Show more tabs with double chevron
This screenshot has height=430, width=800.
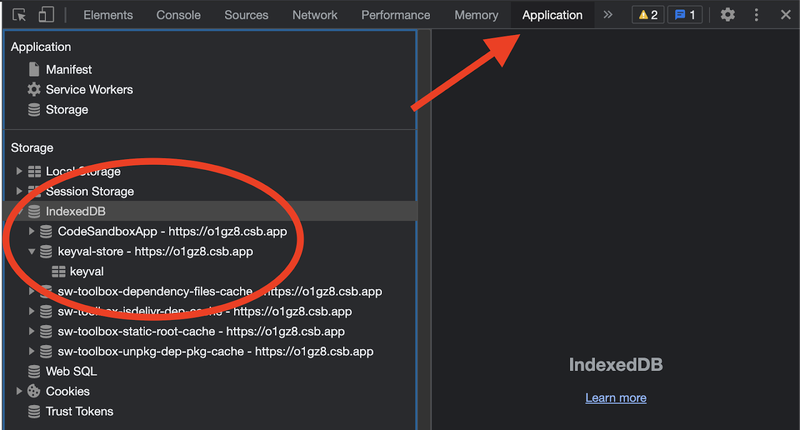click(608, 15)
